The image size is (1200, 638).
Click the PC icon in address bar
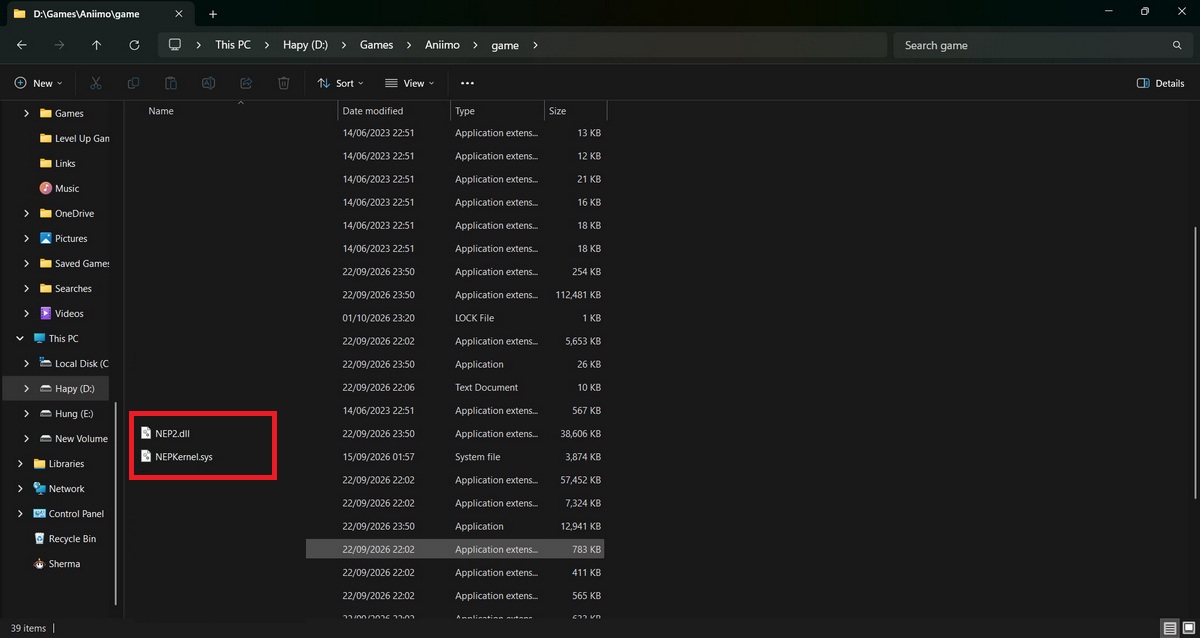pyautogui.click(x=175, y=45)
